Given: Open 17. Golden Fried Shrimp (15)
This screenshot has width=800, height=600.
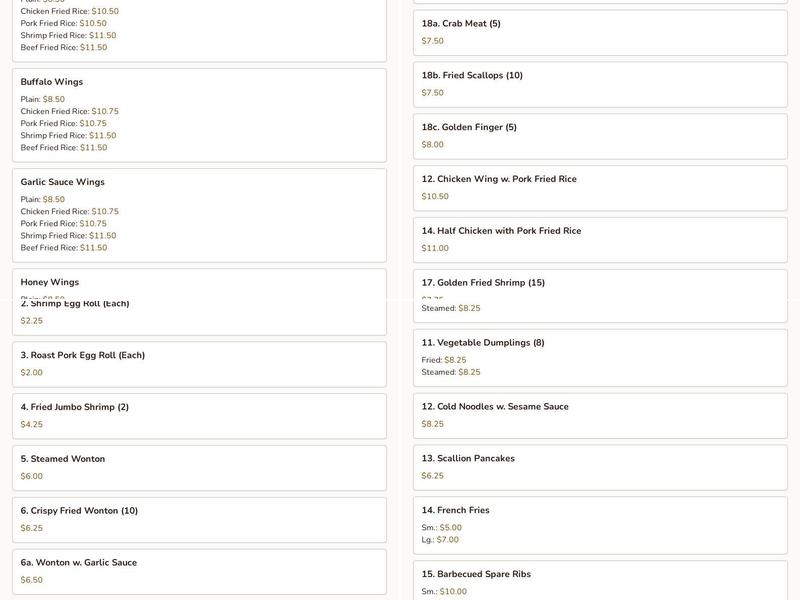Looking at the screenshot, I should pyautogui.click(x=600, y=283).
